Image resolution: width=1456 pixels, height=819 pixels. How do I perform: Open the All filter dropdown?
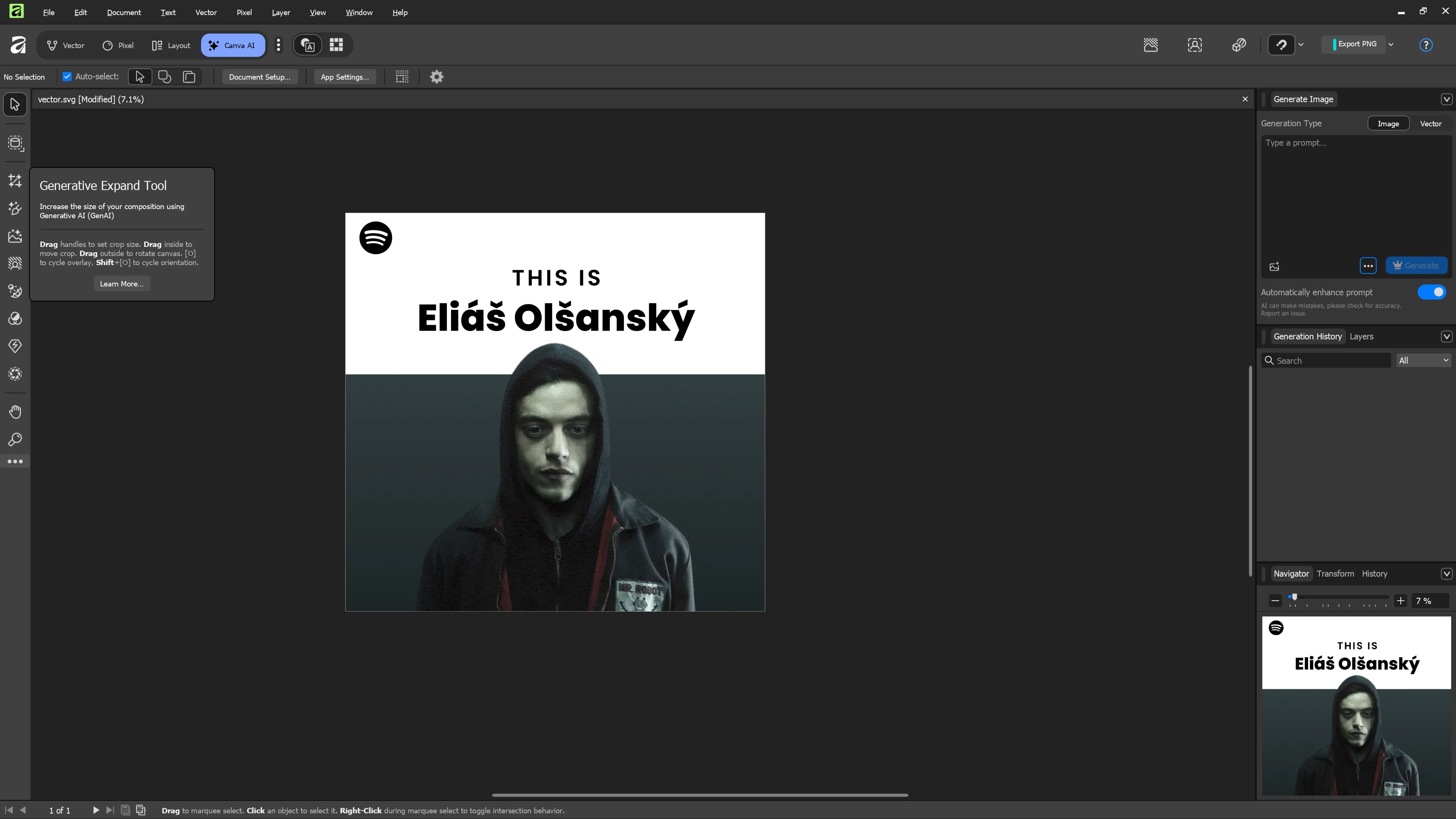point(1423,360)
